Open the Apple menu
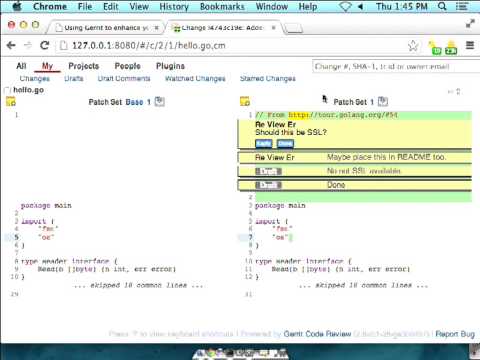This screenshot has width=480, height=360. click(x=17, y=6)
